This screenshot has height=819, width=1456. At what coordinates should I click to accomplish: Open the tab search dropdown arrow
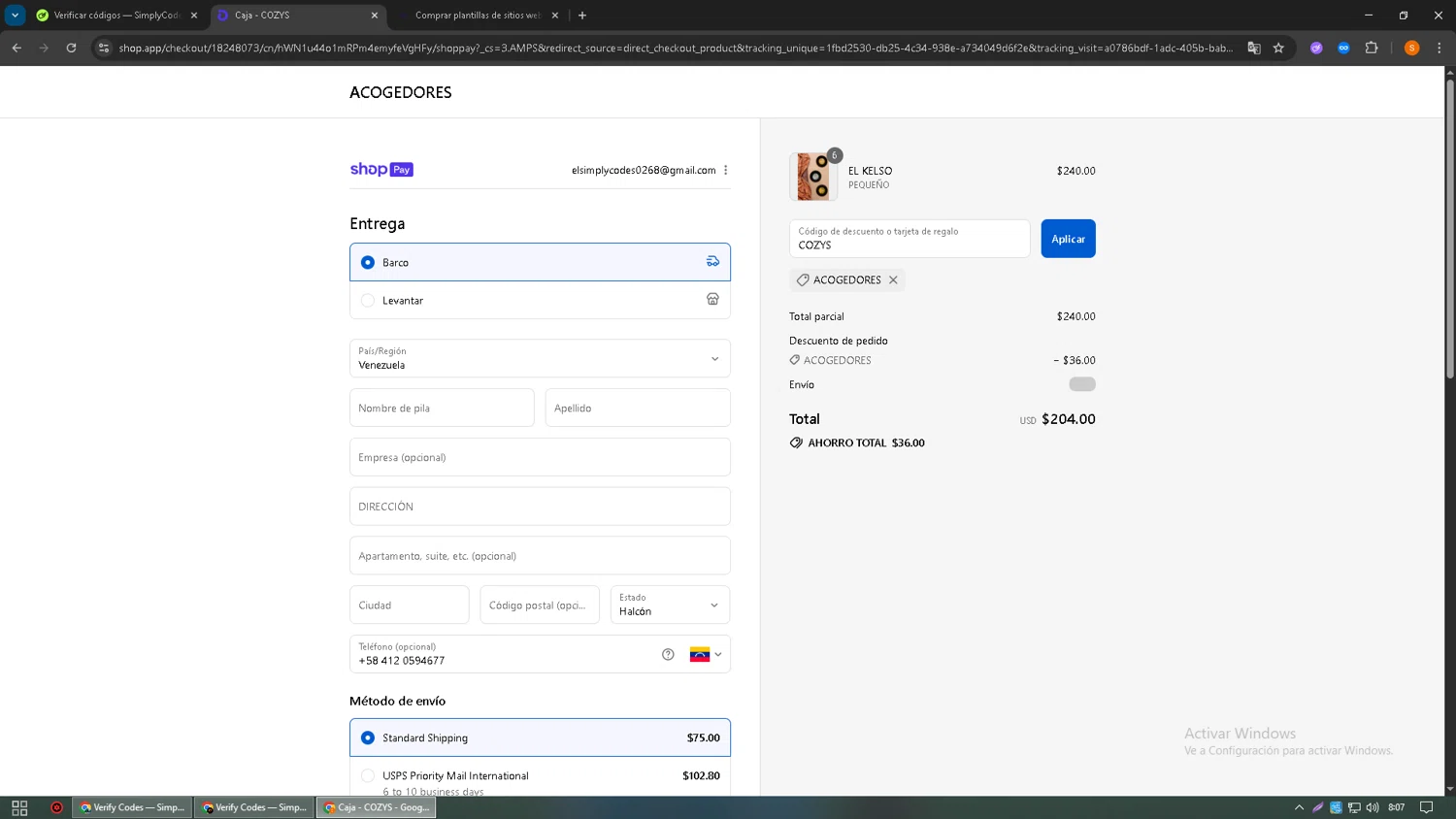(15, 16)
